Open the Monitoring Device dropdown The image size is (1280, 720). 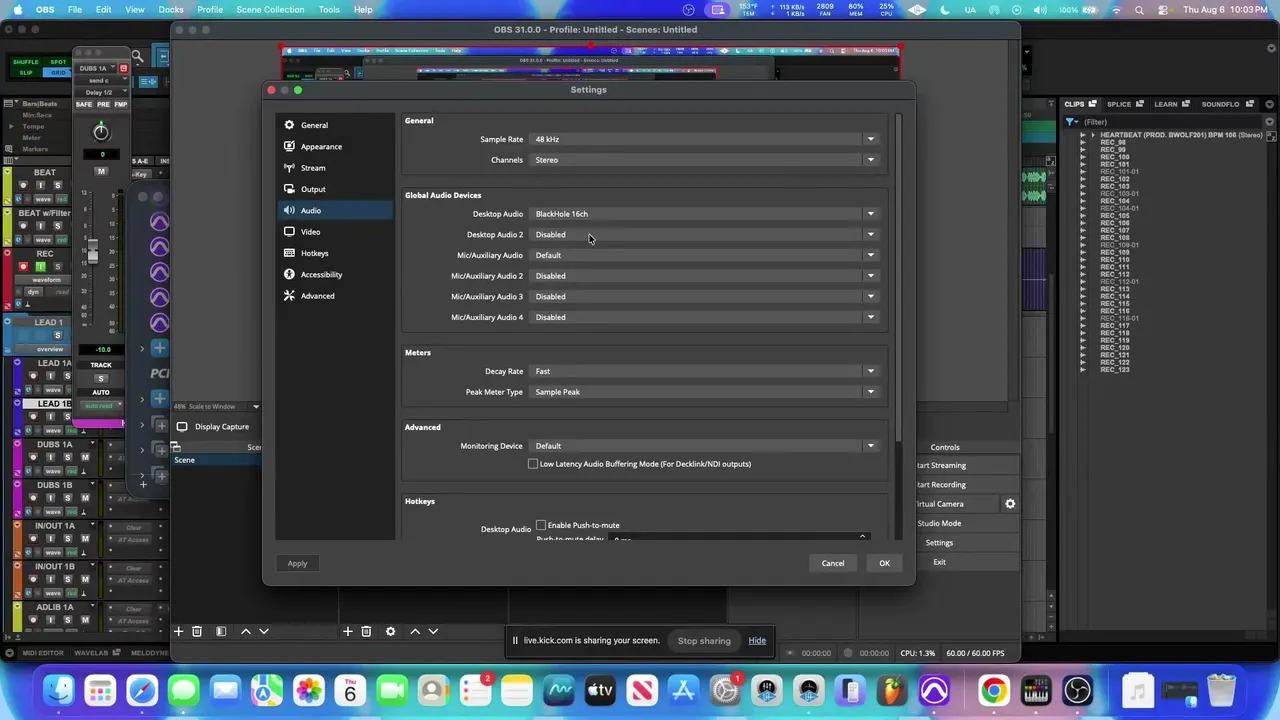pyautogui.click(x=705, y=446)
